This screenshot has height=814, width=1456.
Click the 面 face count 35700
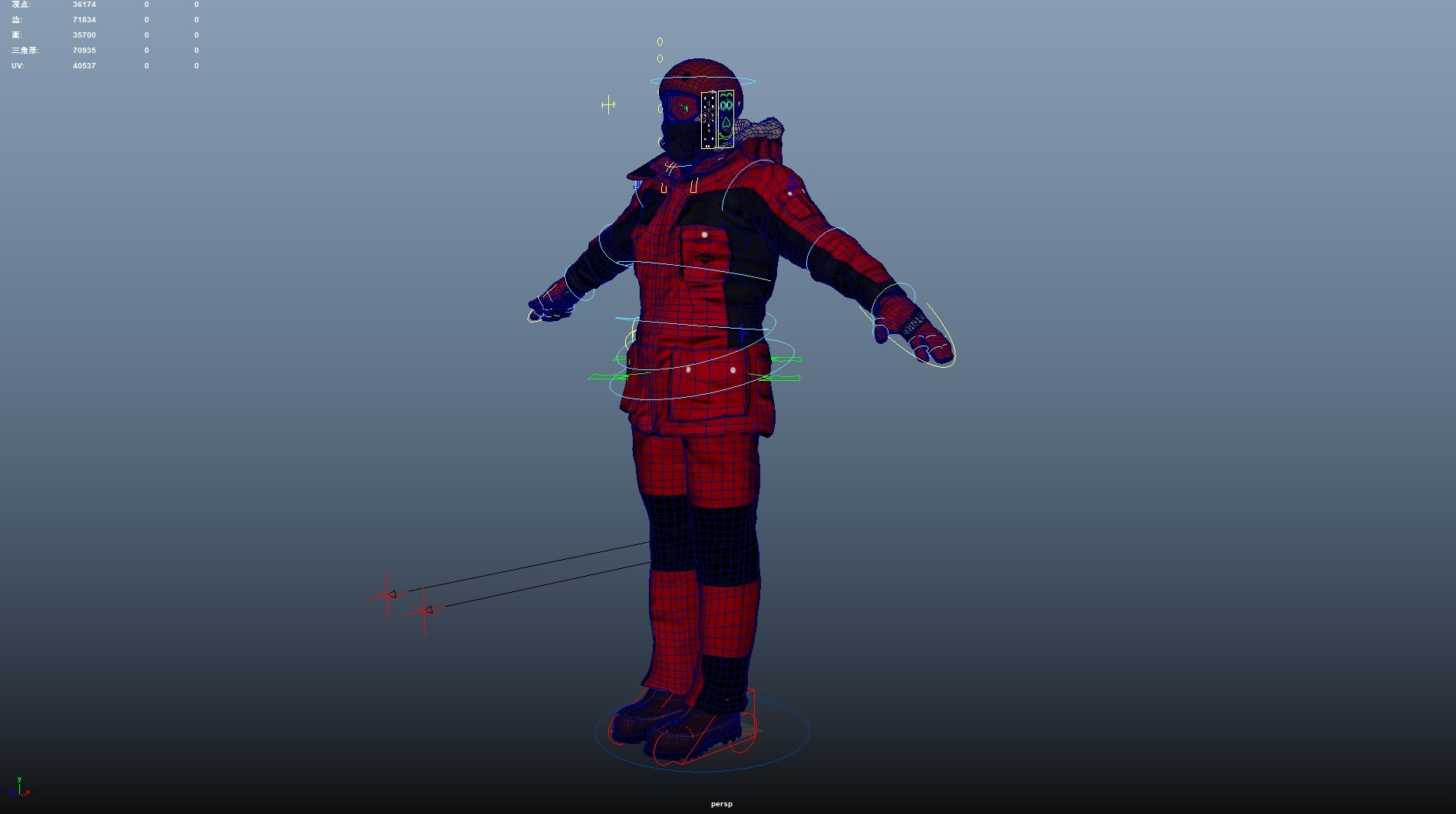pyautogui.click(x=84, y=35)
